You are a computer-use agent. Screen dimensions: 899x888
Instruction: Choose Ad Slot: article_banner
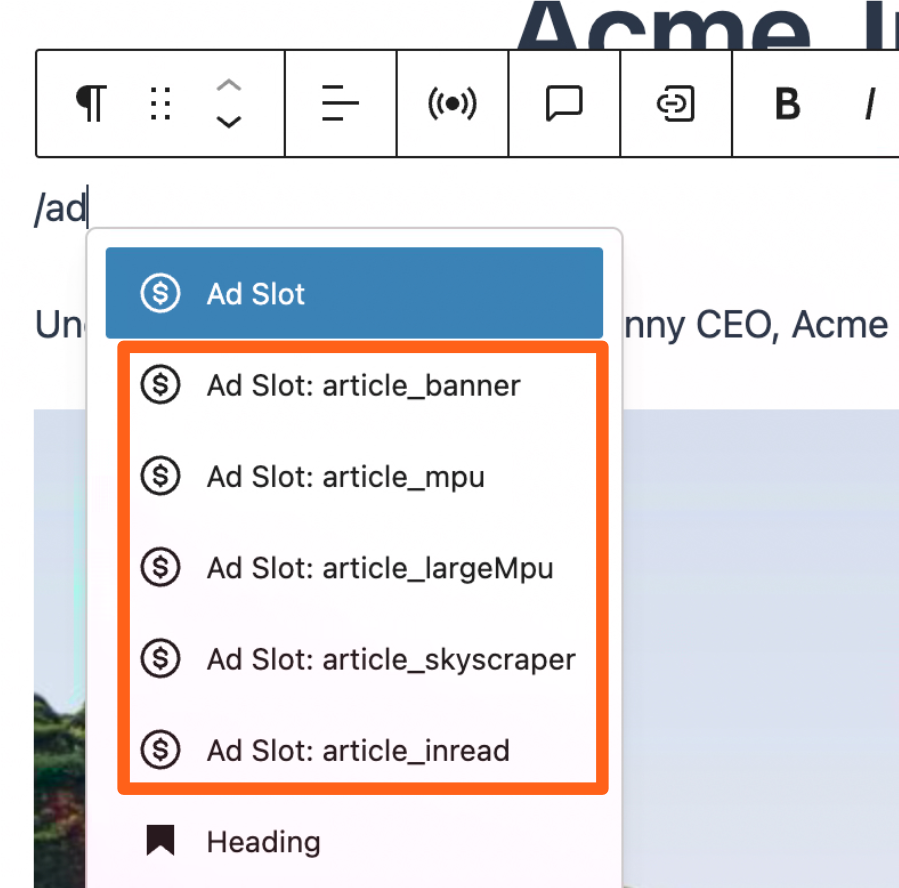coord(363,385)
